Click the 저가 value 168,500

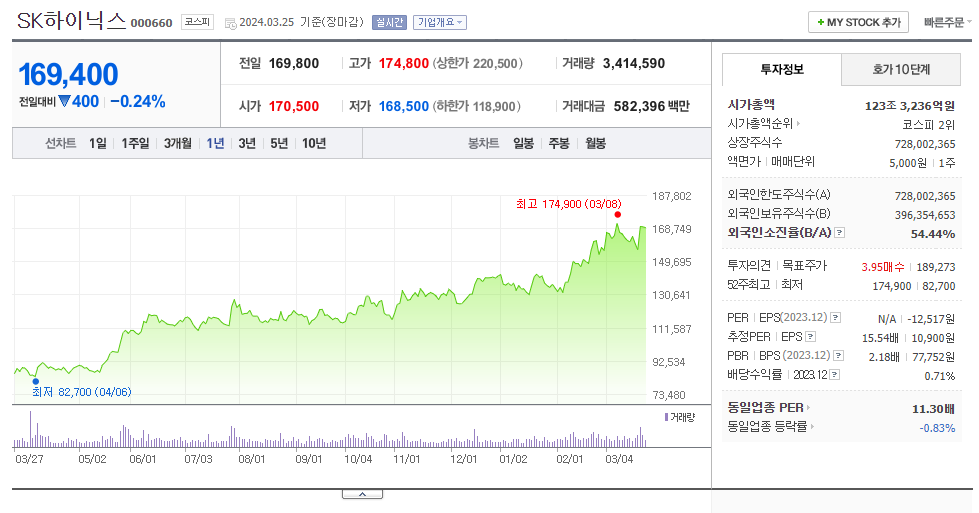click(404, 107)
